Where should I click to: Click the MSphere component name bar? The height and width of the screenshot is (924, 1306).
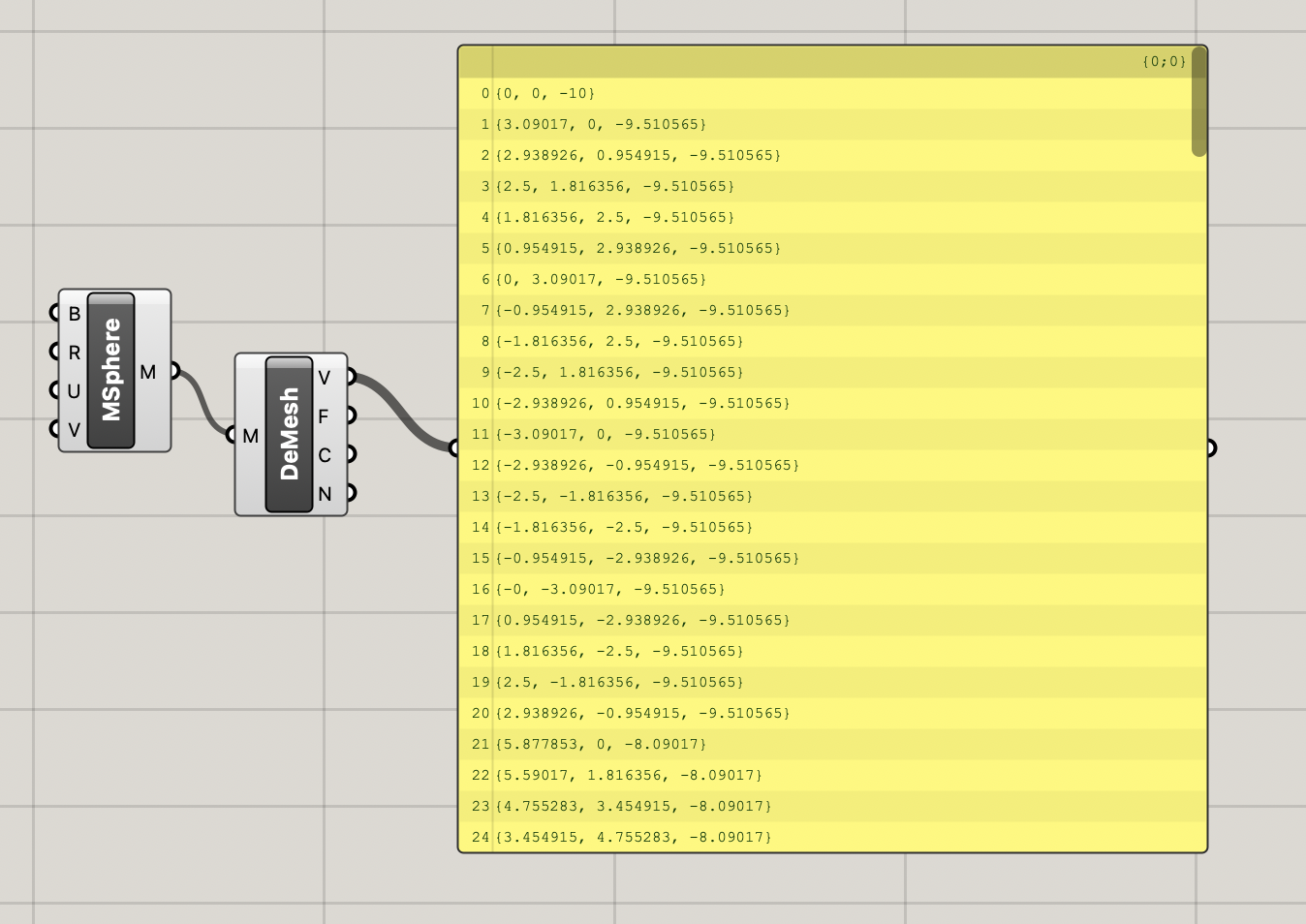click(x=111, y=371)
